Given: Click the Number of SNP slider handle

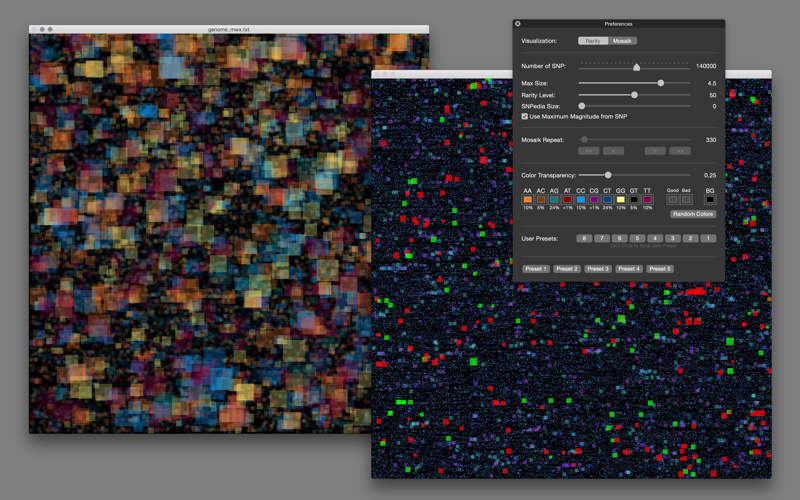Looking at the screenshot, I should tap(636, 67).
